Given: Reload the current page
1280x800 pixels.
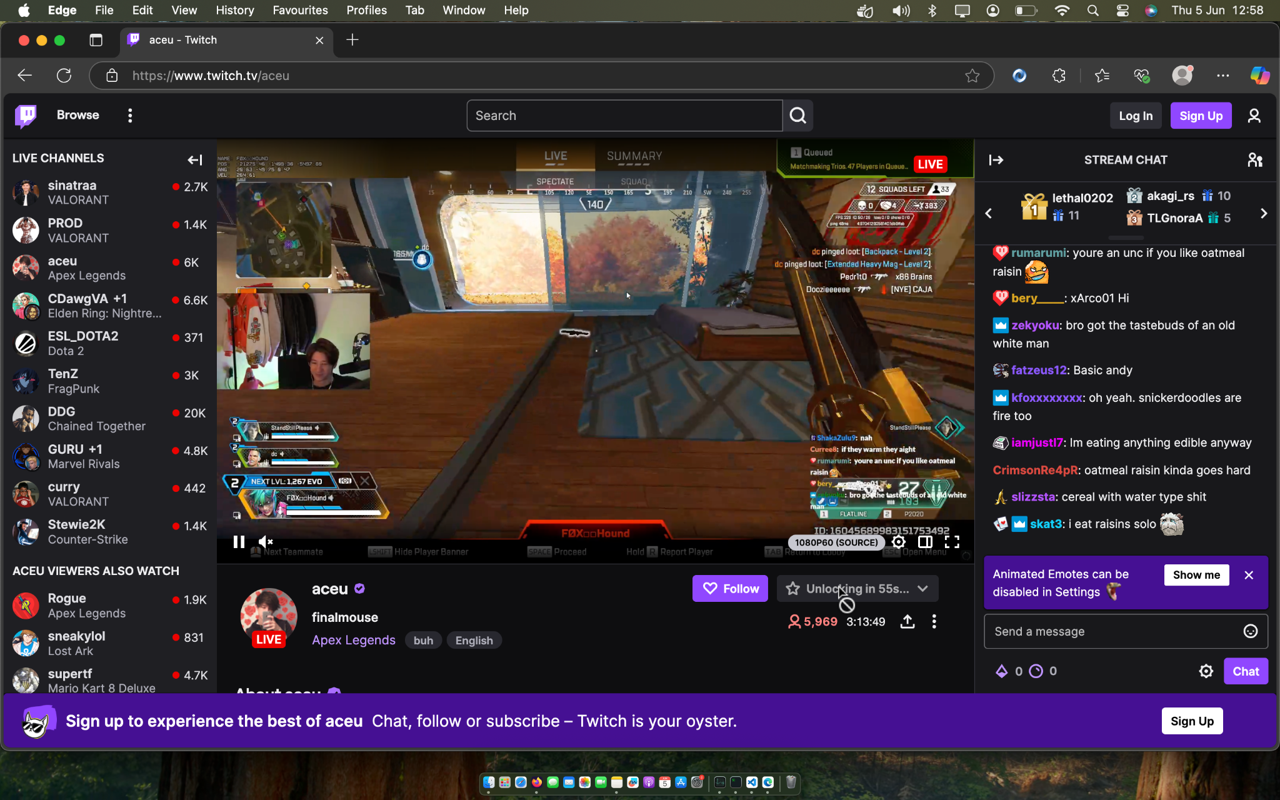Looking at the screenshot, I should [x=64, y=76].
